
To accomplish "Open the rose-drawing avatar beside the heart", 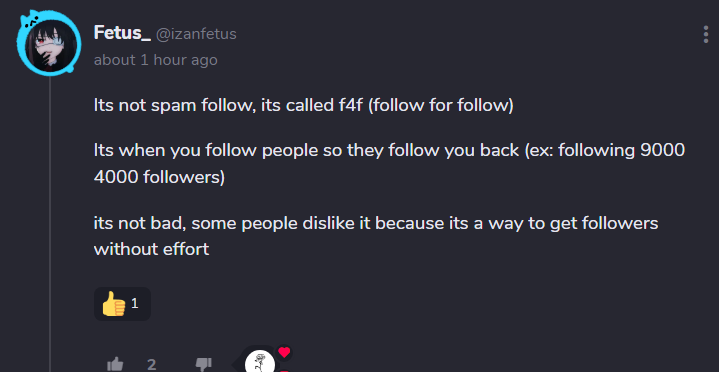I will tap(260, 361).
